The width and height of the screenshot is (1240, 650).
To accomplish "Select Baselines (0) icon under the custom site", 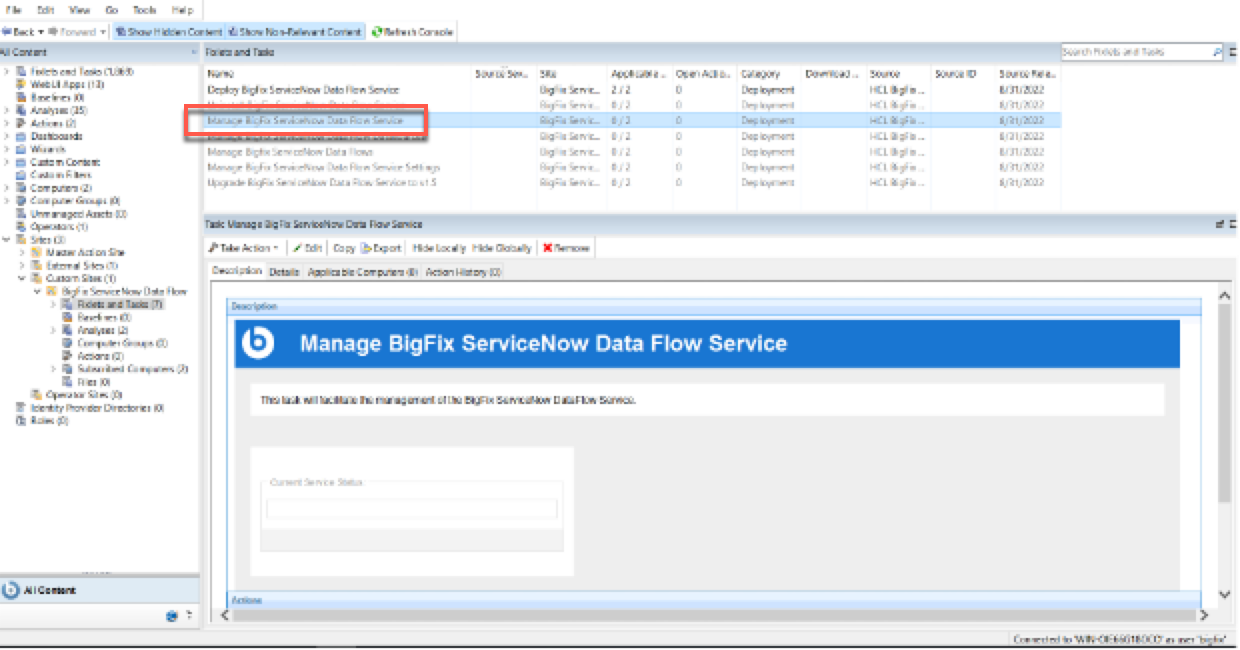I will coord(68,317).
